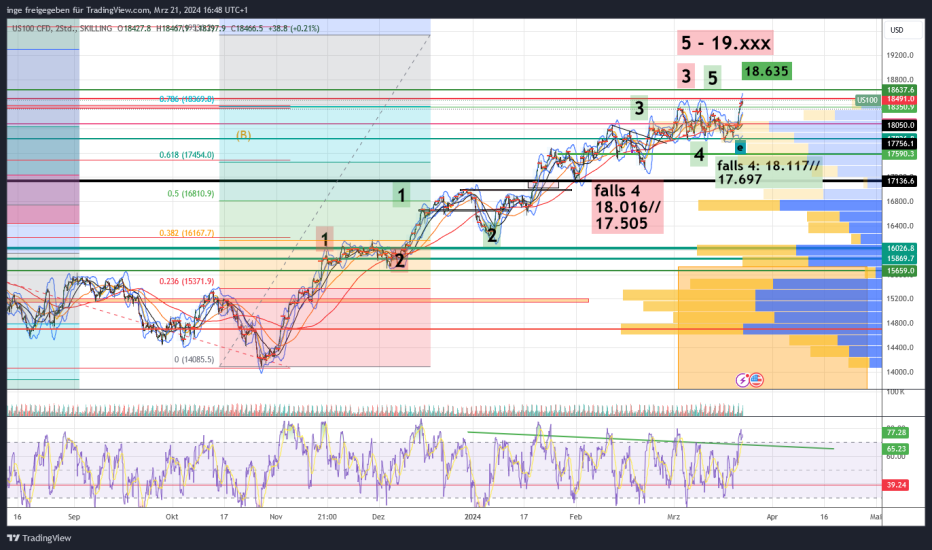Click the 0.236 (15371.9) Fibonacci label
Image resolution: width=932 pixels, height=550 pixels.
pos(187,282)
